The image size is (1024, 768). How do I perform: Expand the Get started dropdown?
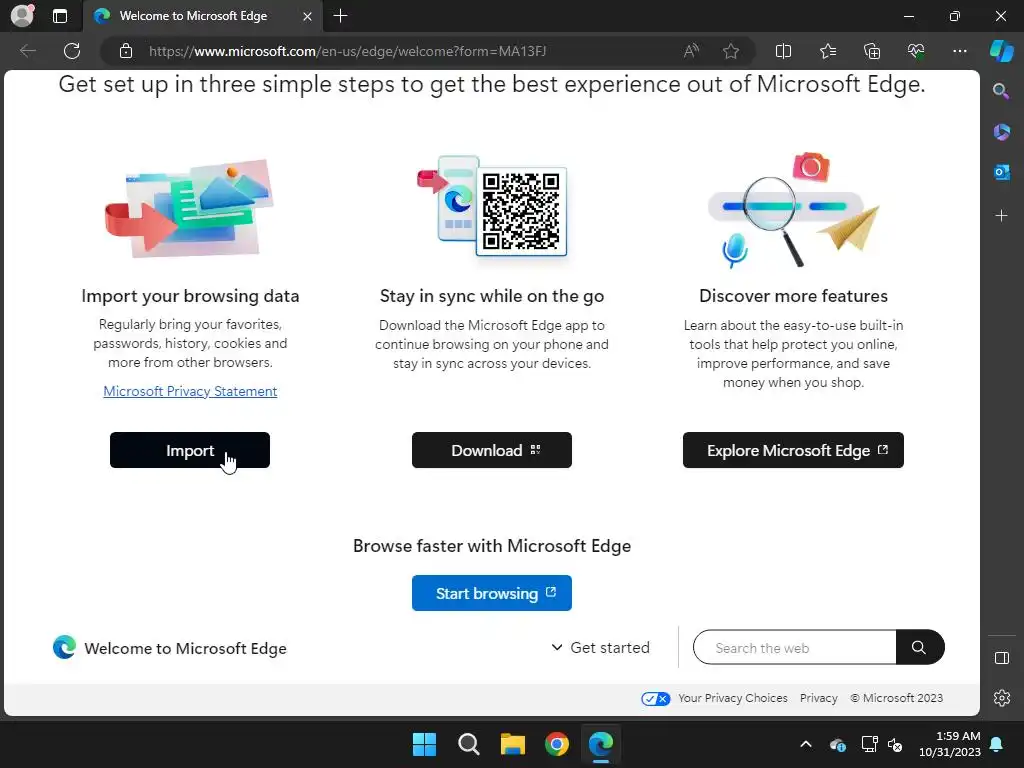tap(601, 647)
